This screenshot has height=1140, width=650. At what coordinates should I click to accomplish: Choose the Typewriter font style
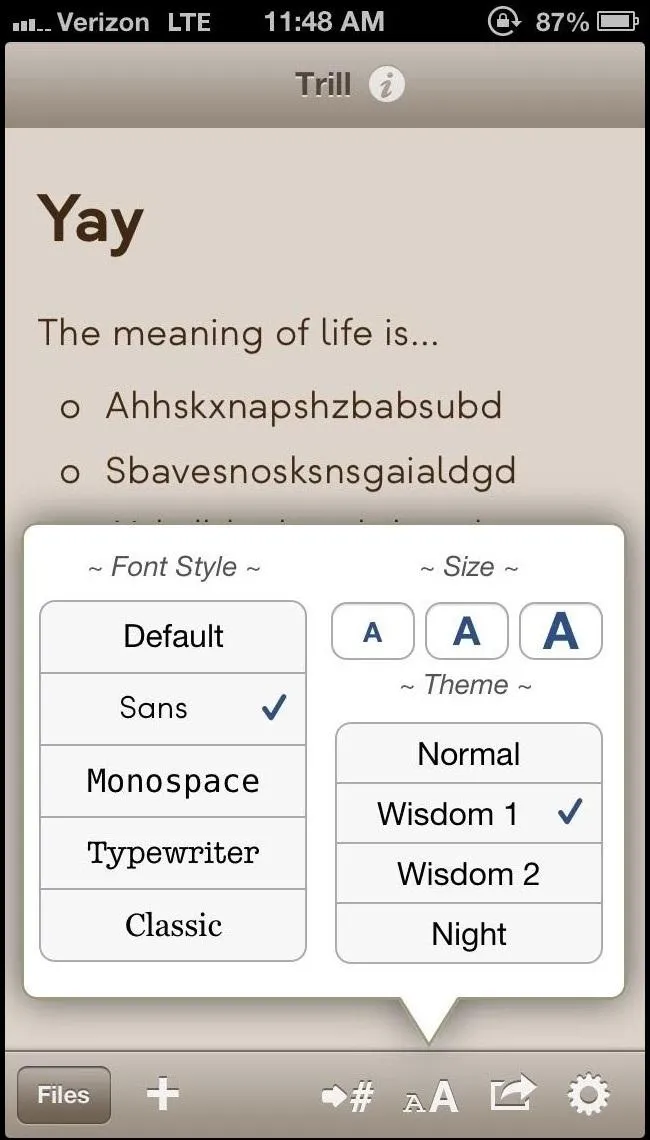pos(173,853)
